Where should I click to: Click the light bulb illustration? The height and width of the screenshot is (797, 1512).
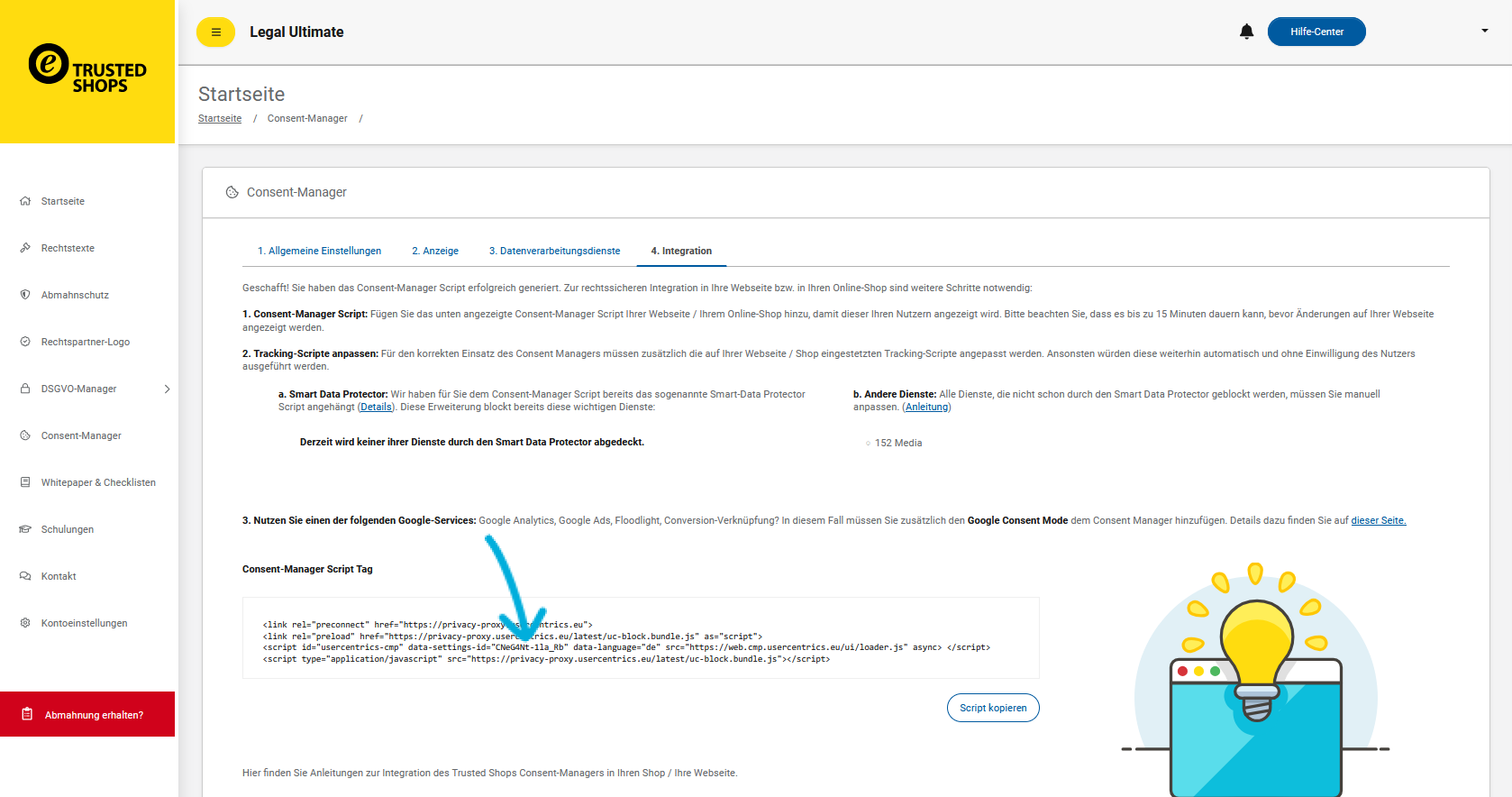click(1256, 678)
